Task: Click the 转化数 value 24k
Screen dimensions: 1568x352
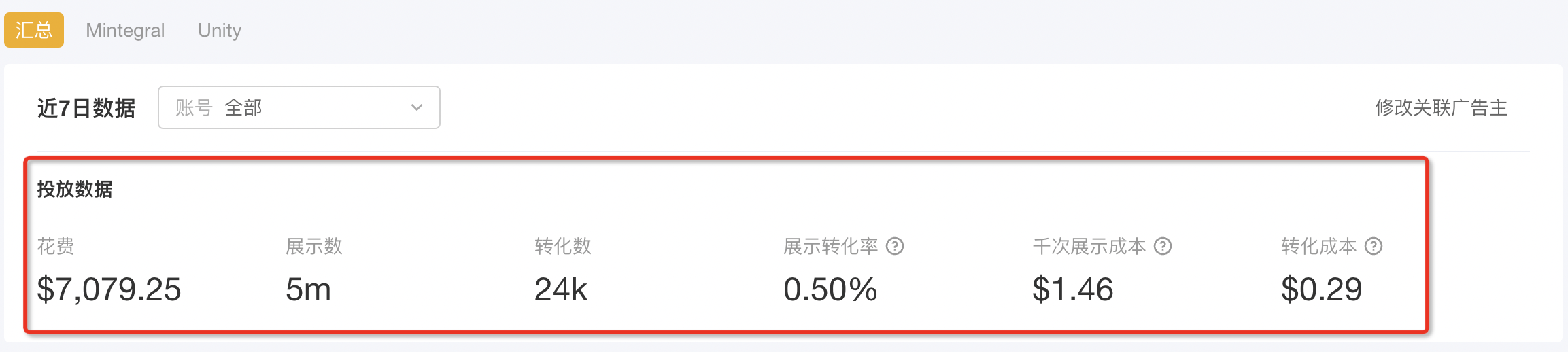Action: click(560, 289)
